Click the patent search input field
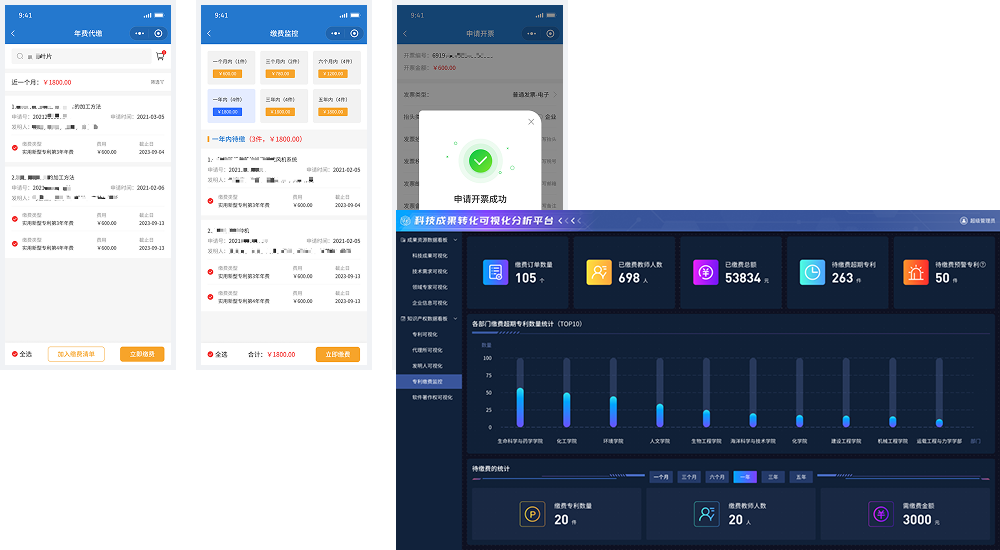The width and height of the screenshot is (1000, 550). [x=80, y=57]
